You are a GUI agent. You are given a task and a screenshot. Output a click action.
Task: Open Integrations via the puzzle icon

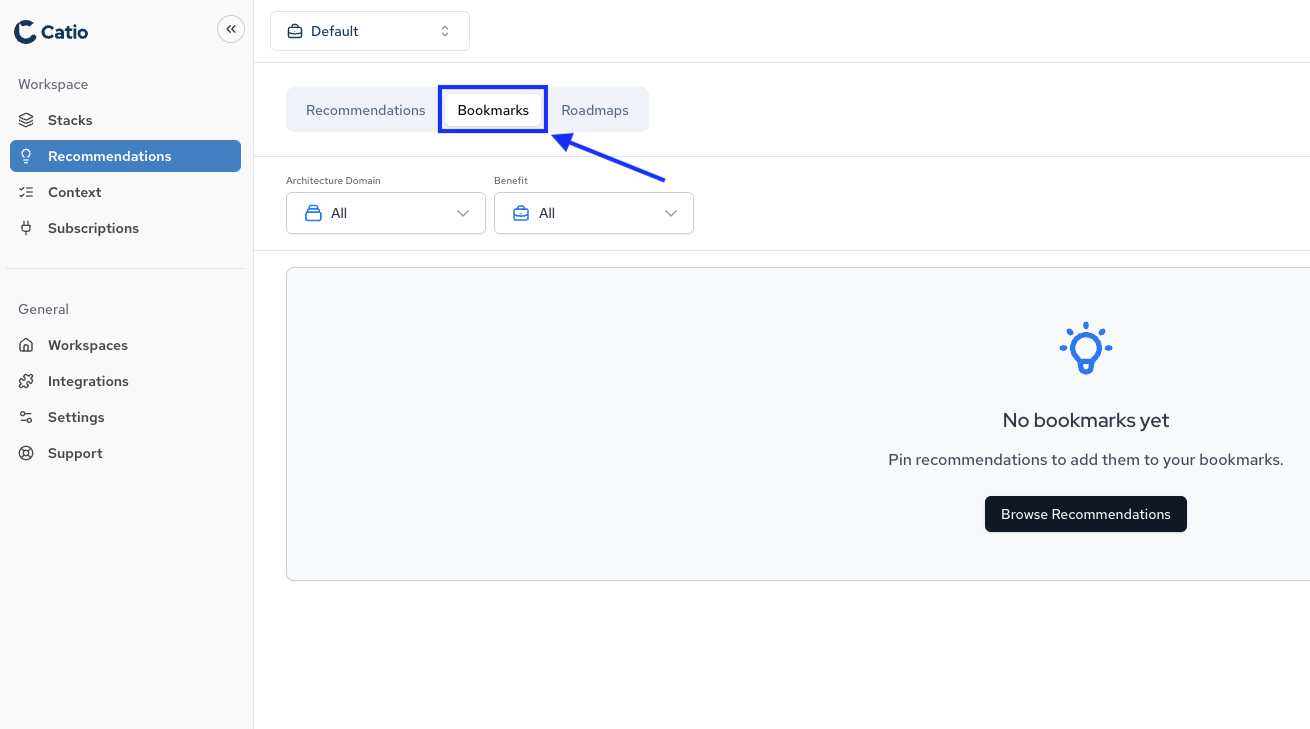tap(26, 381)
